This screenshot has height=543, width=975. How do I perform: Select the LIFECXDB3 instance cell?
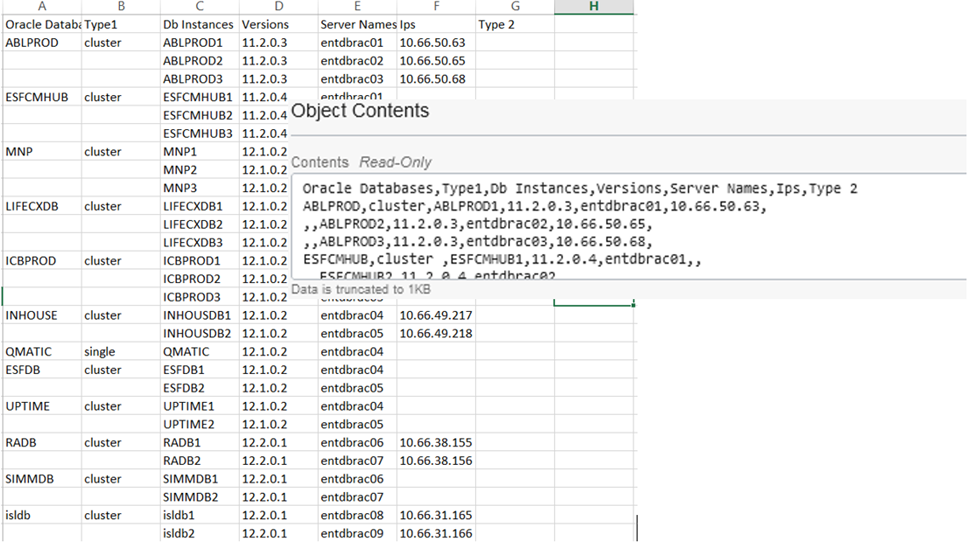click(x=200, y=243)
